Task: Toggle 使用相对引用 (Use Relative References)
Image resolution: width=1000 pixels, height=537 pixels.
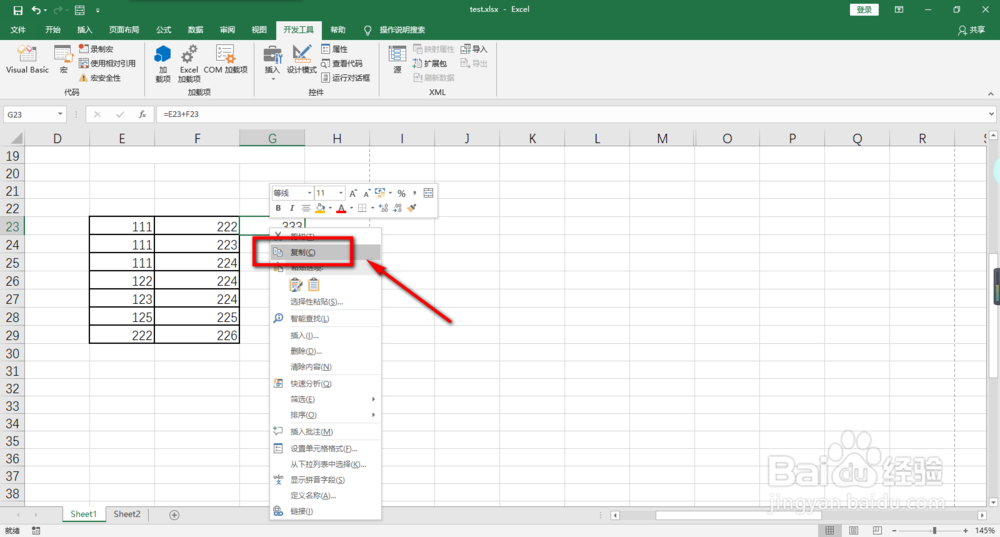Action: tap(107, 63)
